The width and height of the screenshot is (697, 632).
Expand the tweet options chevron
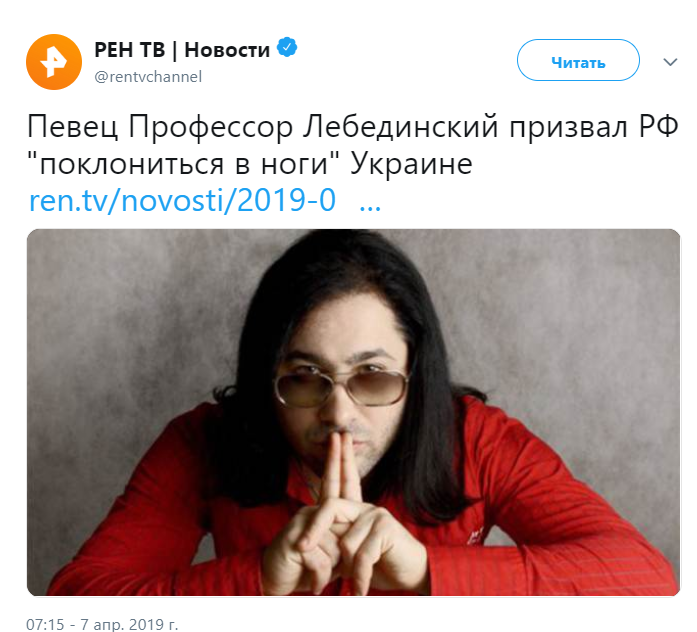tap(670, 62)
